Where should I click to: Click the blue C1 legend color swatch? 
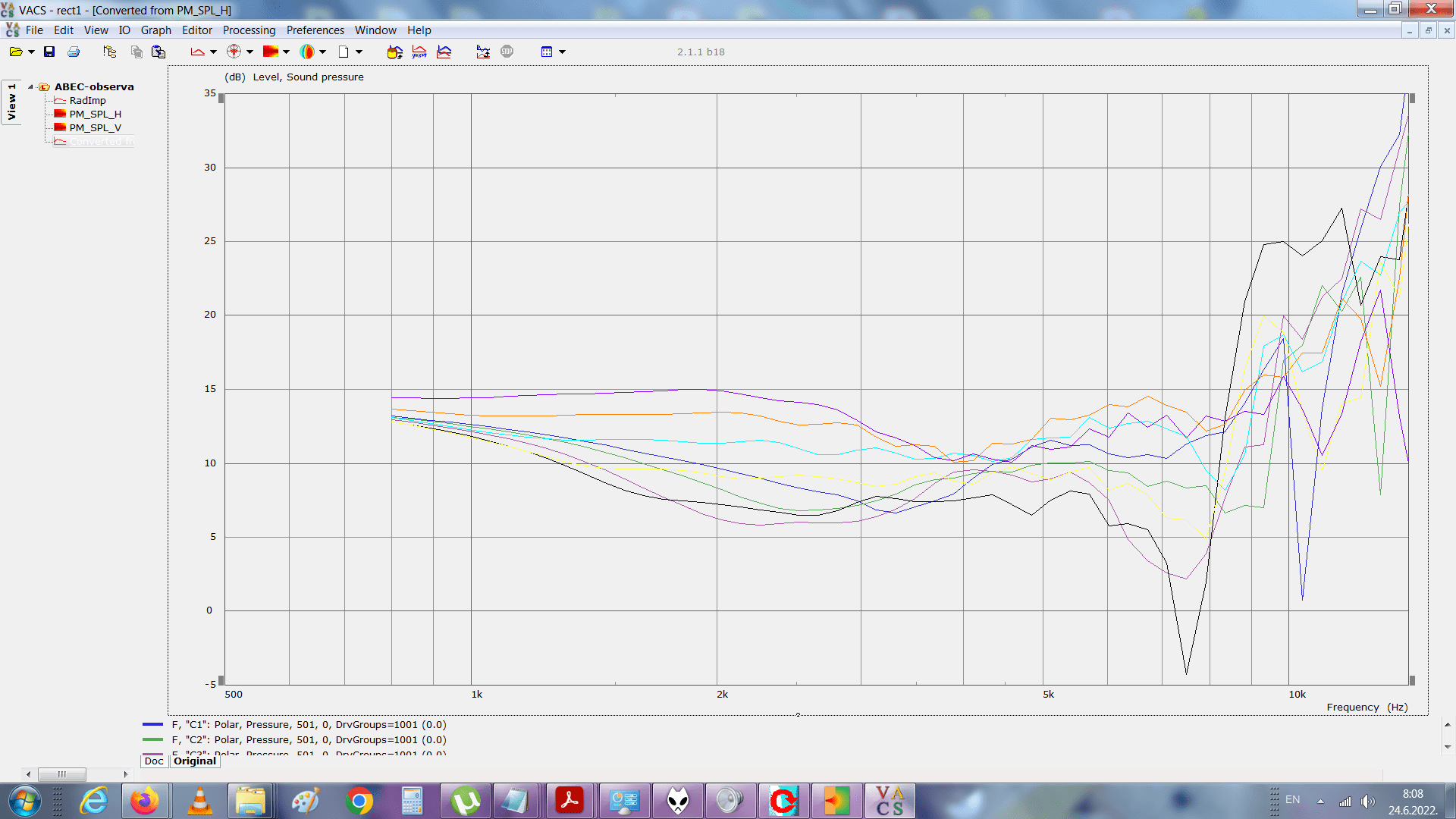pos(152,725)
